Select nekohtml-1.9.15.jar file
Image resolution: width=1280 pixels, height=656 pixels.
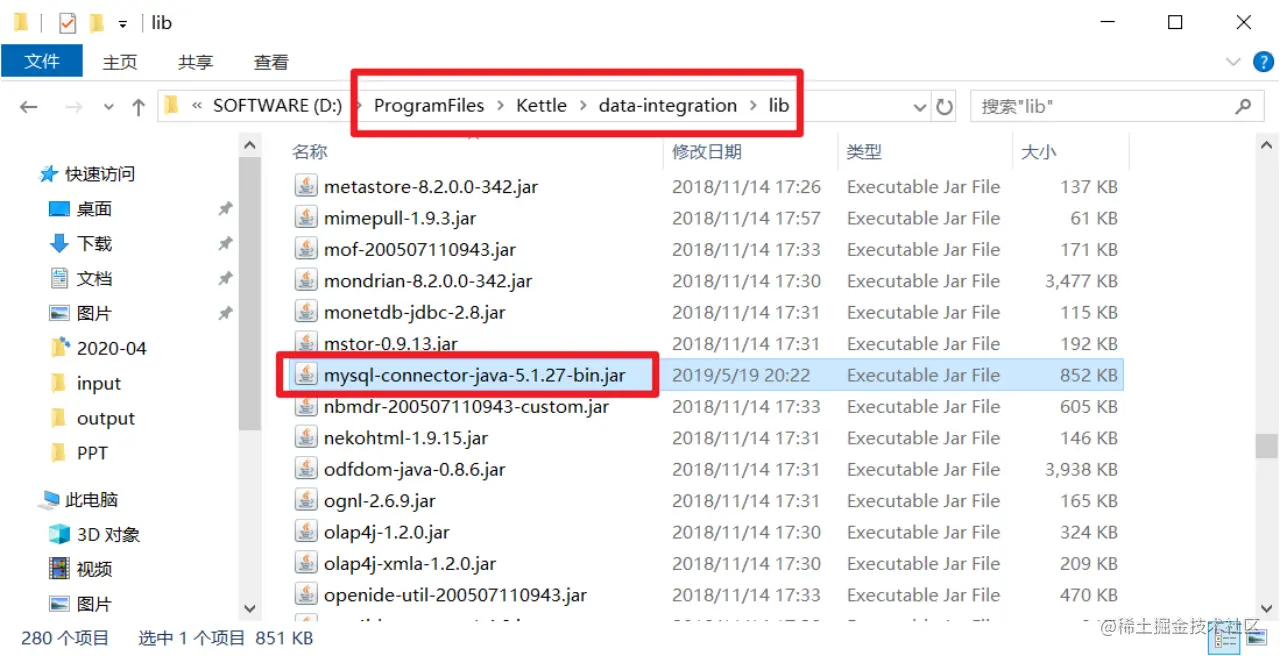coord(406,438)
